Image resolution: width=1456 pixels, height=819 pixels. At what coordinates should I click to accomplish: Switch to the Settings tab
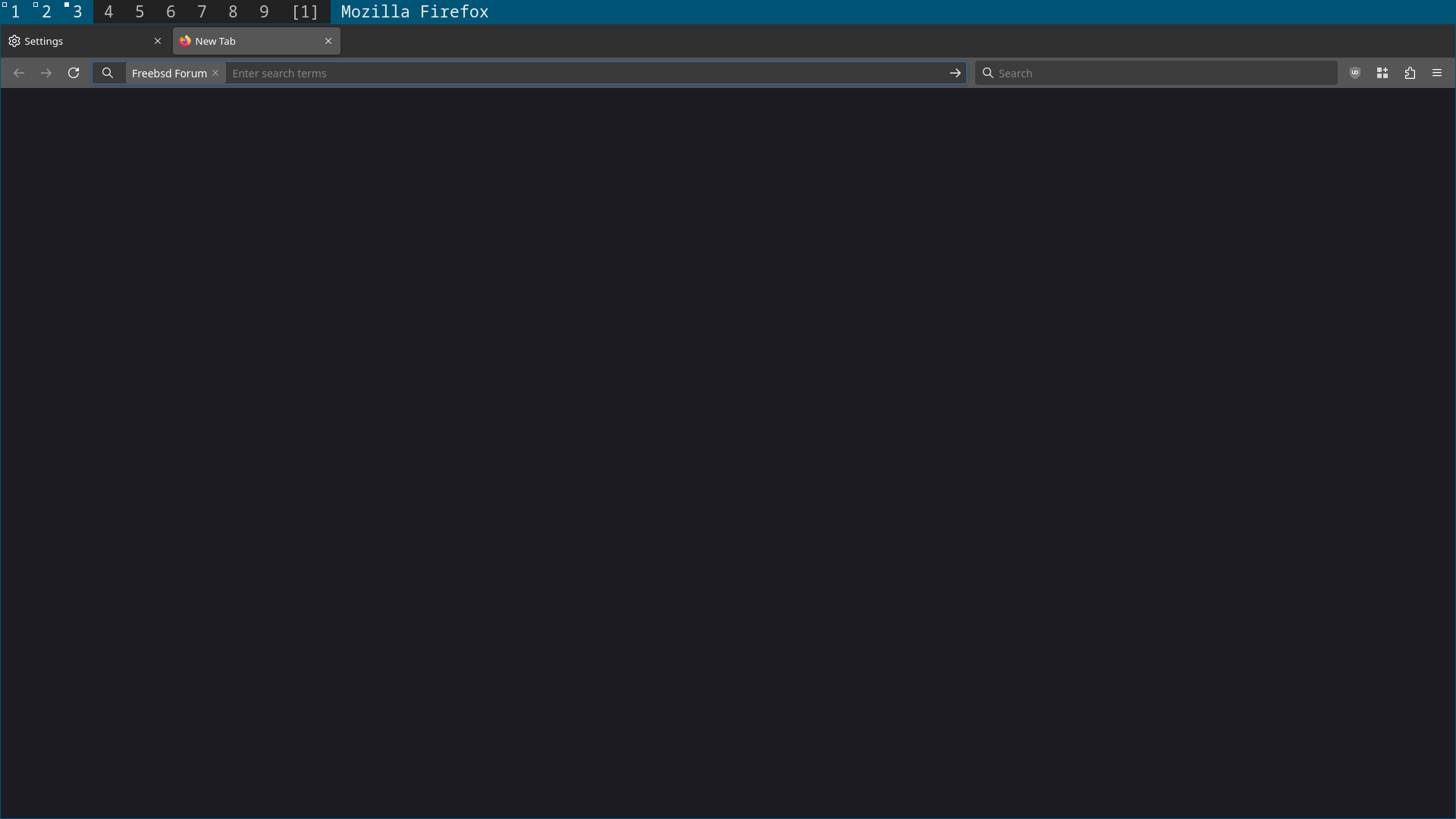click(76, 41)
